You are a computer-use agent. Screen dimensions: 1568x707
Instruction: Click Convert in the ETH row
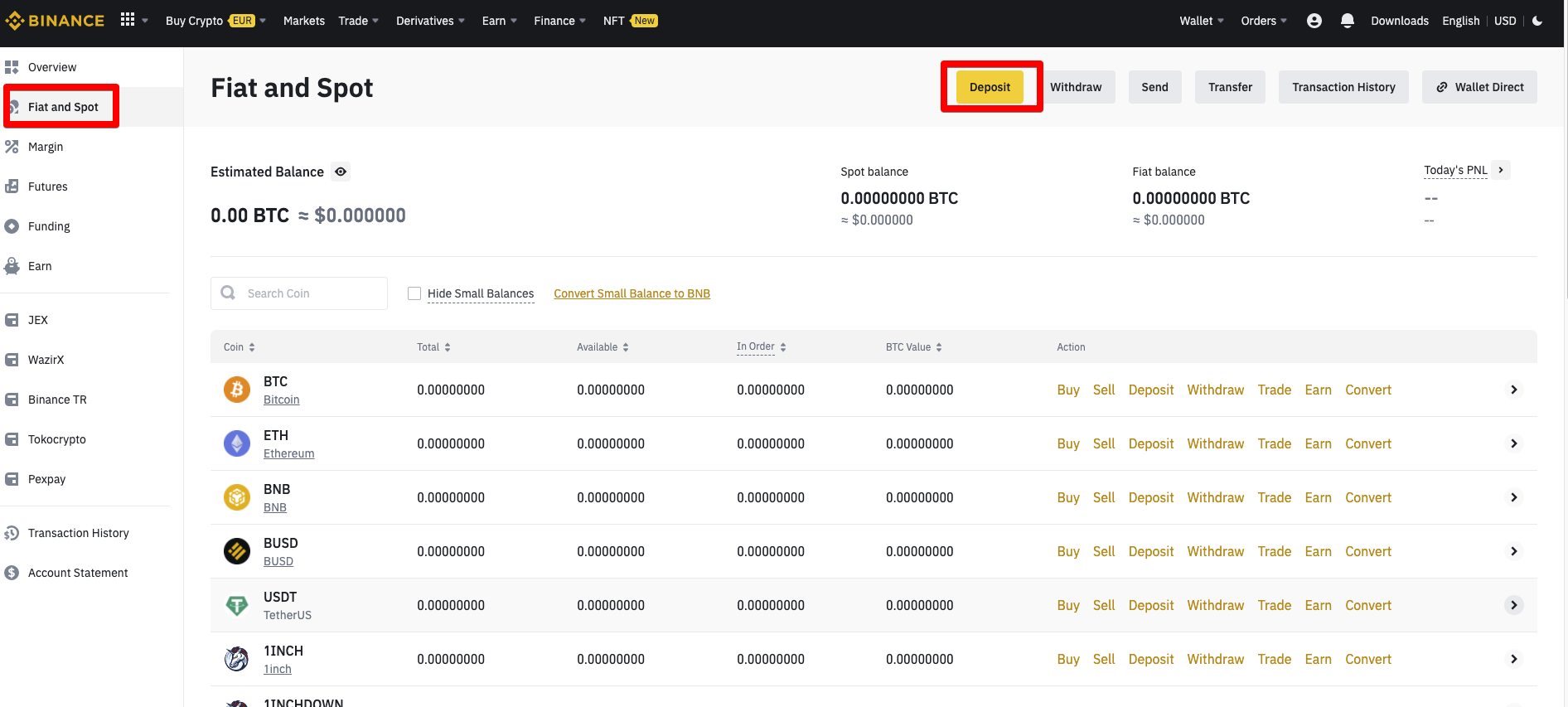pyautogui.click(x=1368, y=443)
